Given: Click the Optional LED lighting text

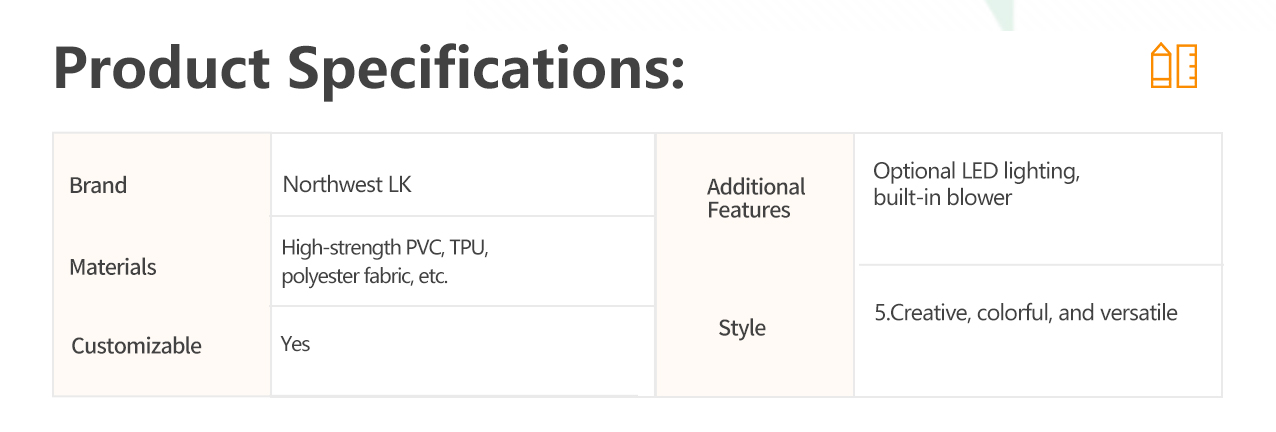Looking at the screenshot, I should pos(976,171).
